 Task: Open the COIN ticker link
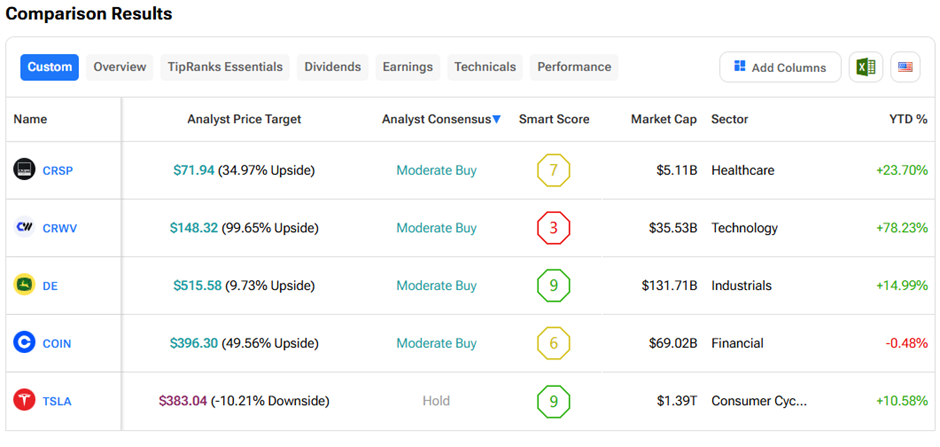click(57, 343)
